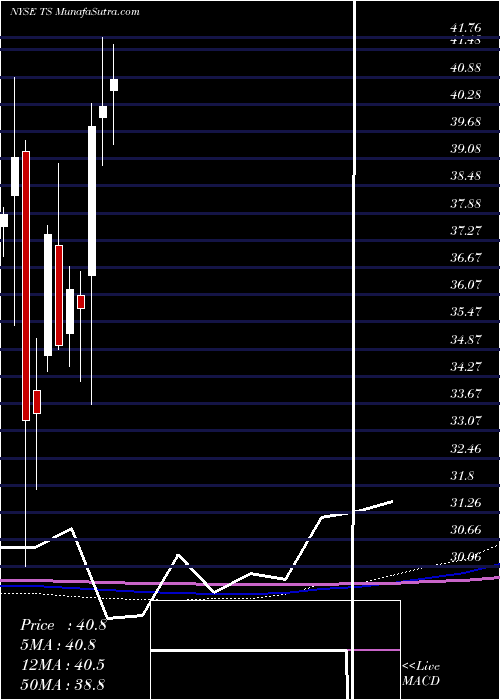Click the 37.27 price axis label
The height and width of the screenshot is (700, 500).
(466, 231)
